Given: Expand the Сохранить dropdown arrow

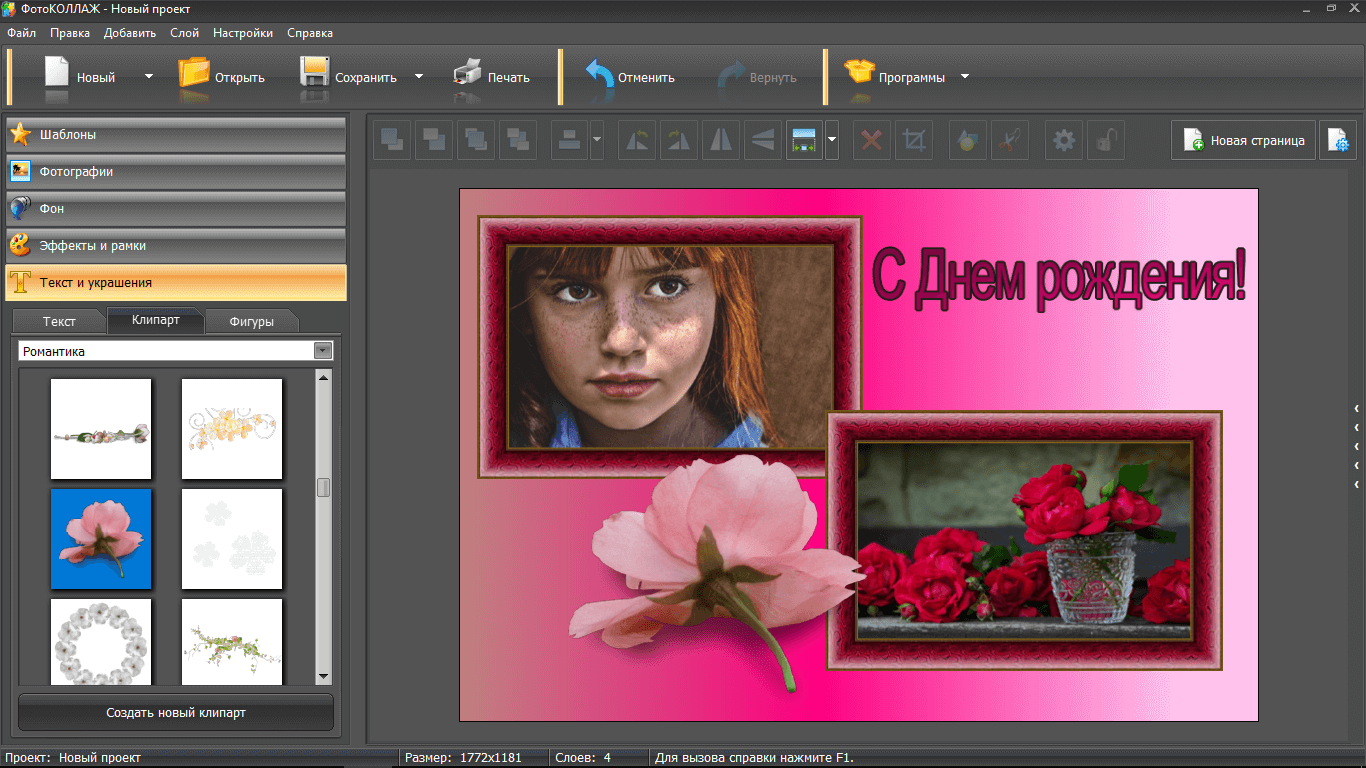Looking at the screenshot, I should [419, 76].
